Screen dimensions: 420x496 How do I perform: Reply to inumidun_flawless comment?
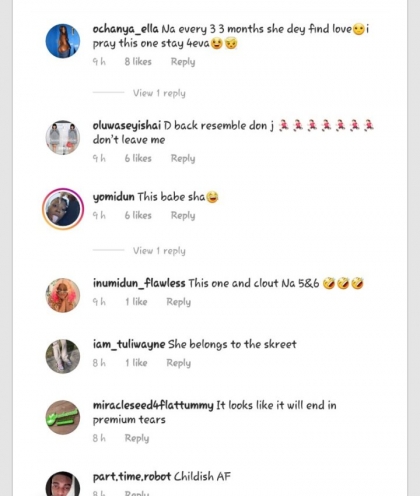[x=178, y=302]
